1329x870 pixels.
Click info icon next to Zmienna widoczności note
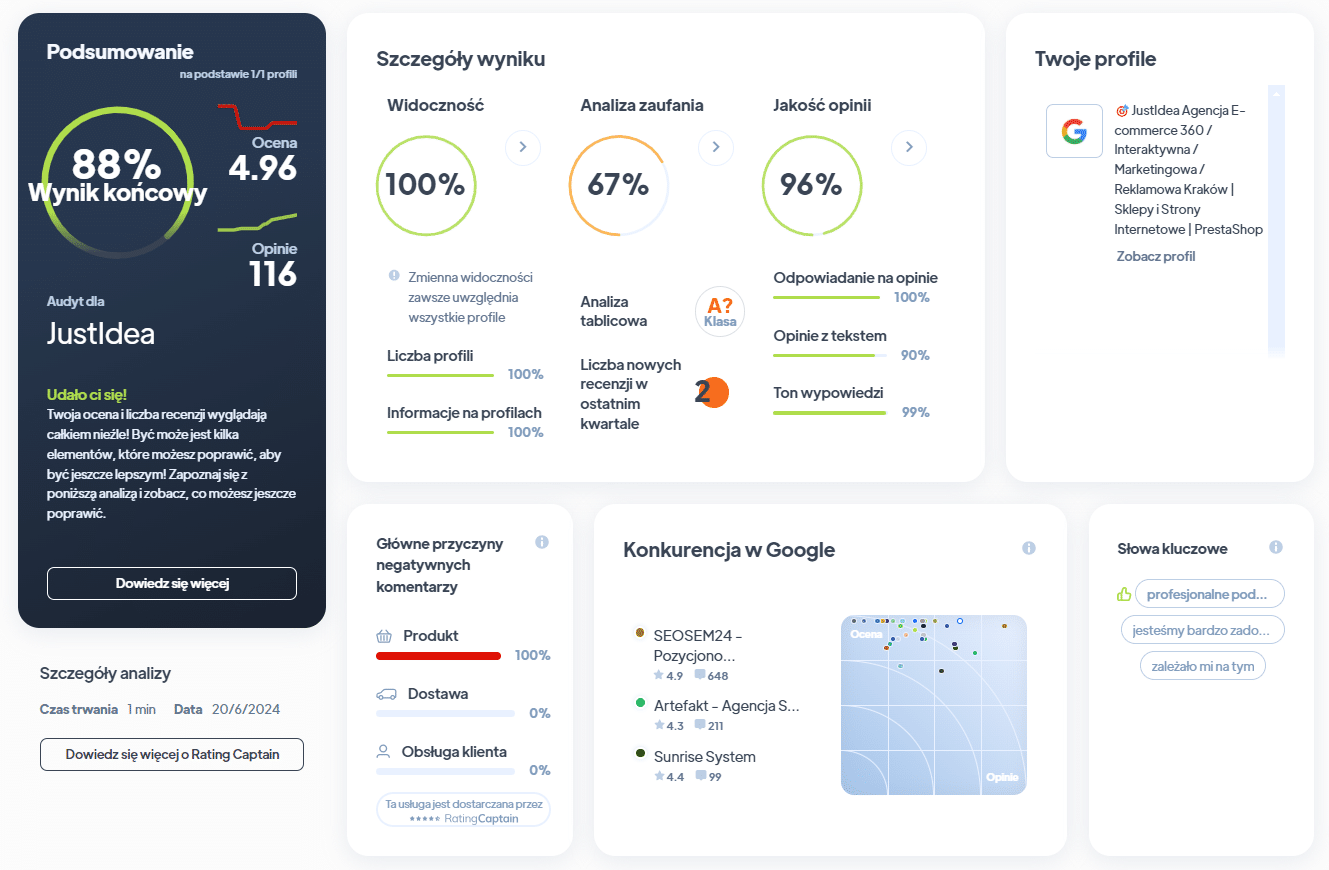[x=394, y=276]
